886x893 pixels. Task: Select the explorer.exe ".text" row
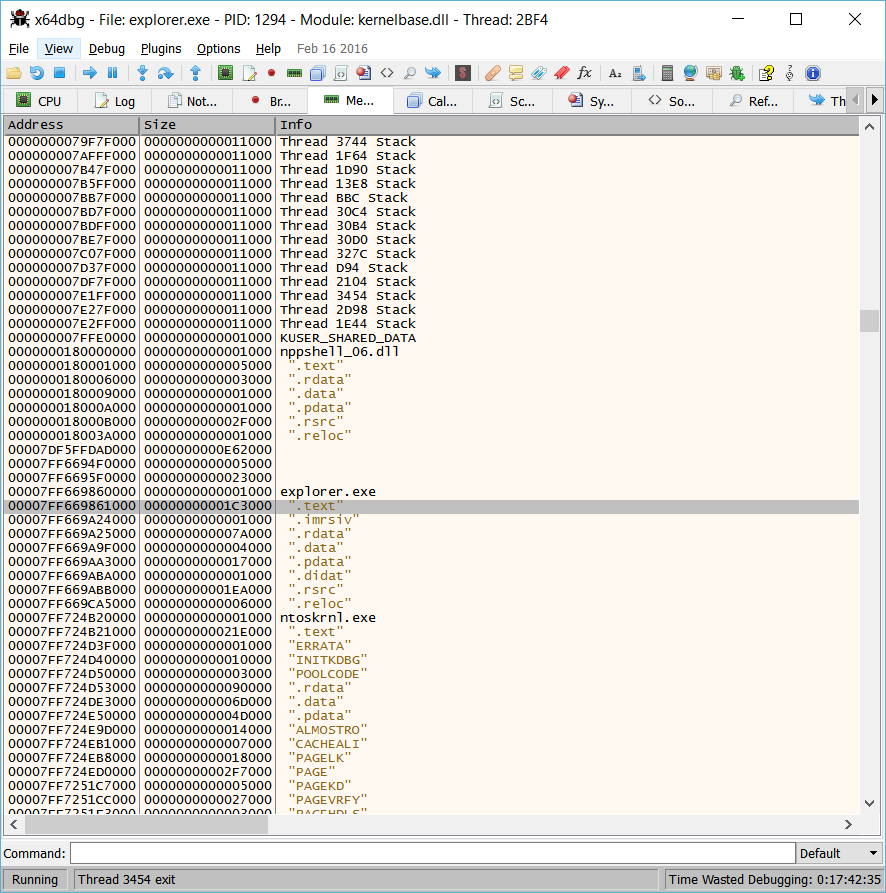tap(432, 506)
